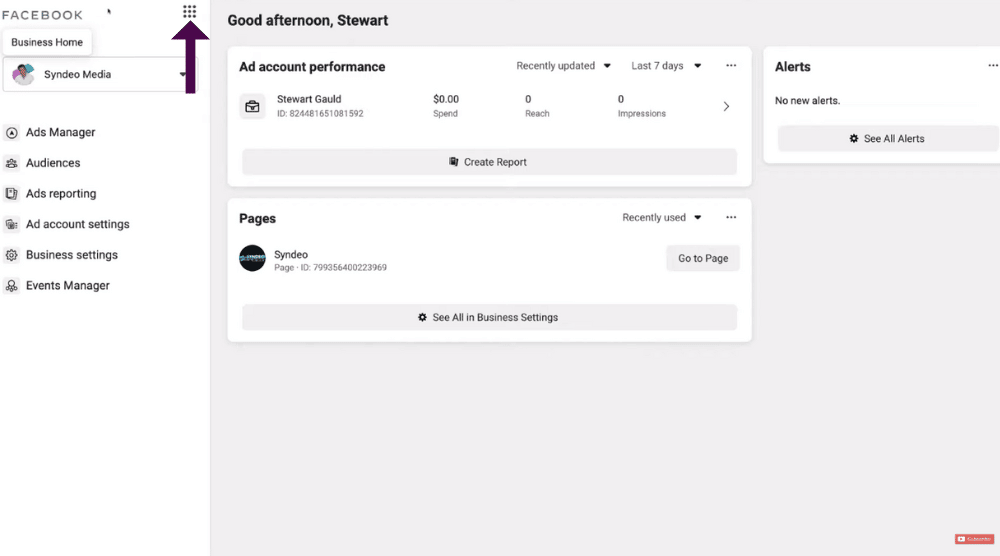1000x556 pixels.
Task: Click the Syndeo page ID text
Action: [x=330, y=268]
